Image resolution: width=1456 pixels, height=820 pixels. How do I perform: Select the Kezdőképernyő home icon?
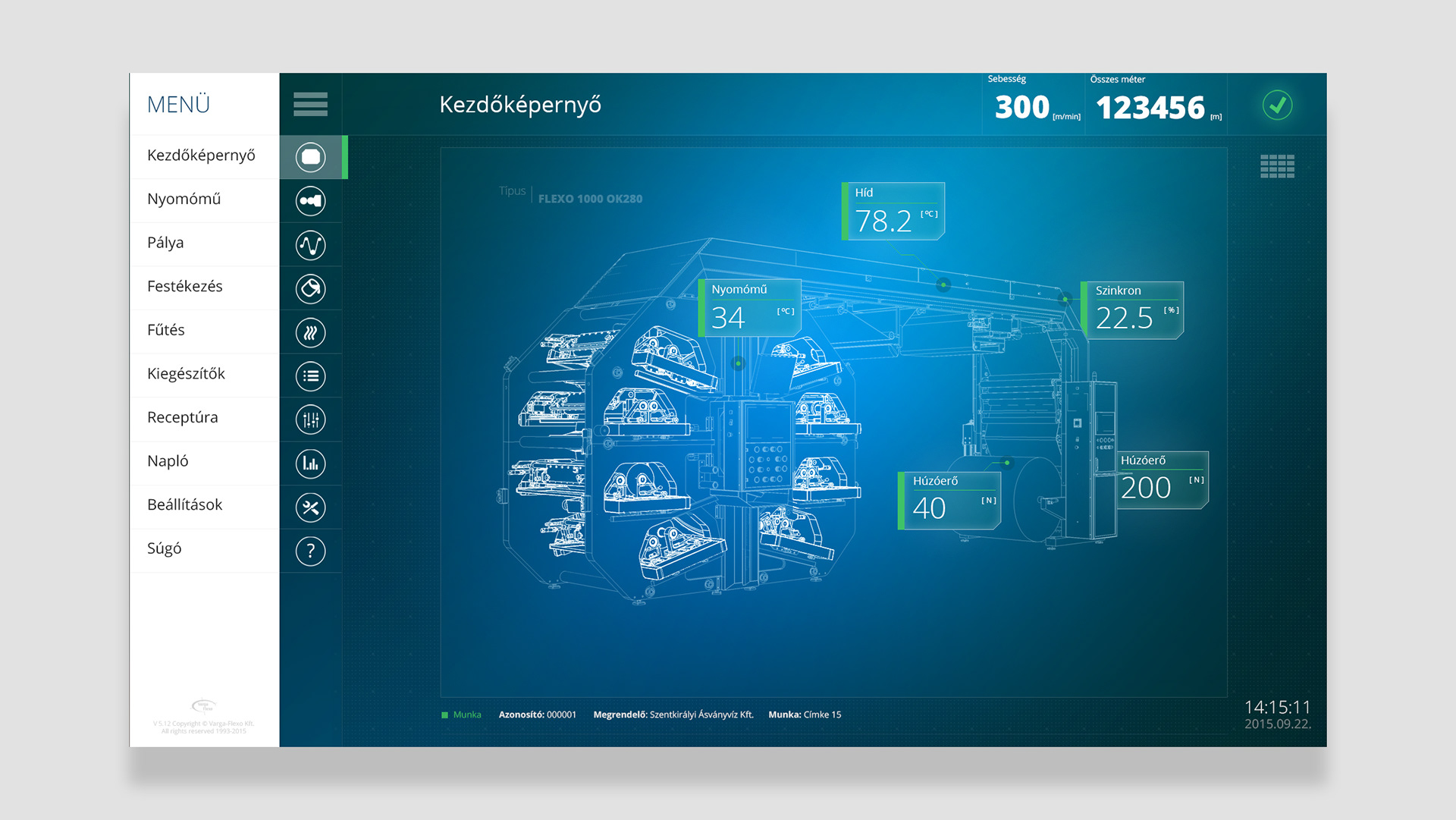tap(310, 157)
